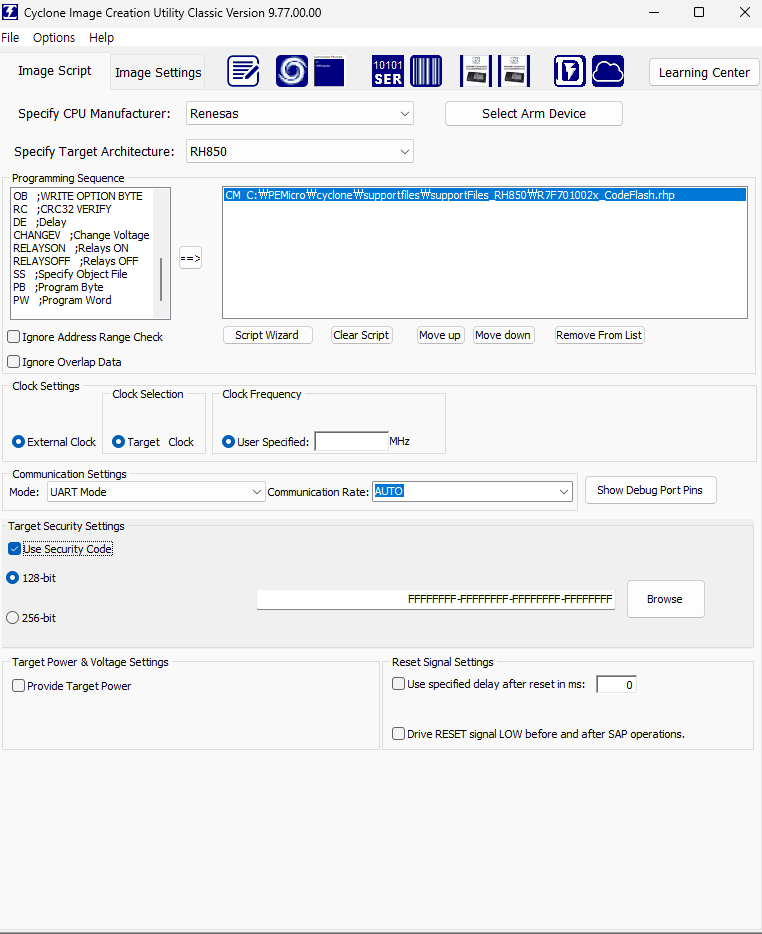The width and height of the screenshot is (762, 934).
Task: Open the second Cyclone manual icon
Action: 514,71
